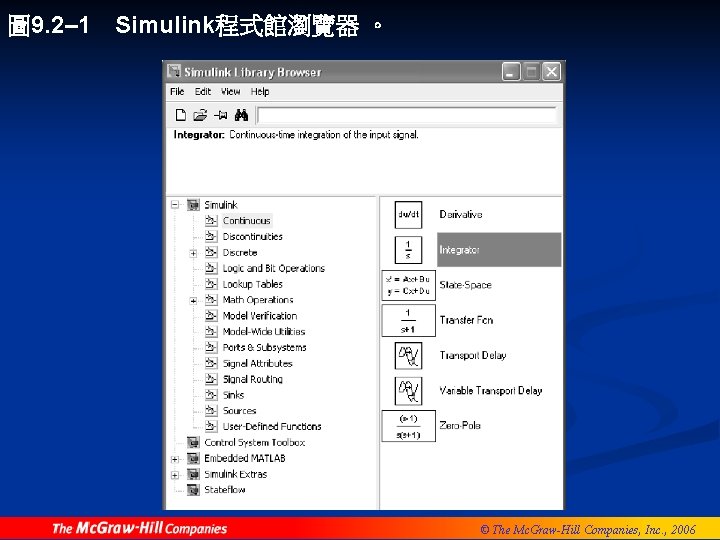Close the Simulink Library Browser window
Viewport: 720px width, 540px height.
point(551,72)
